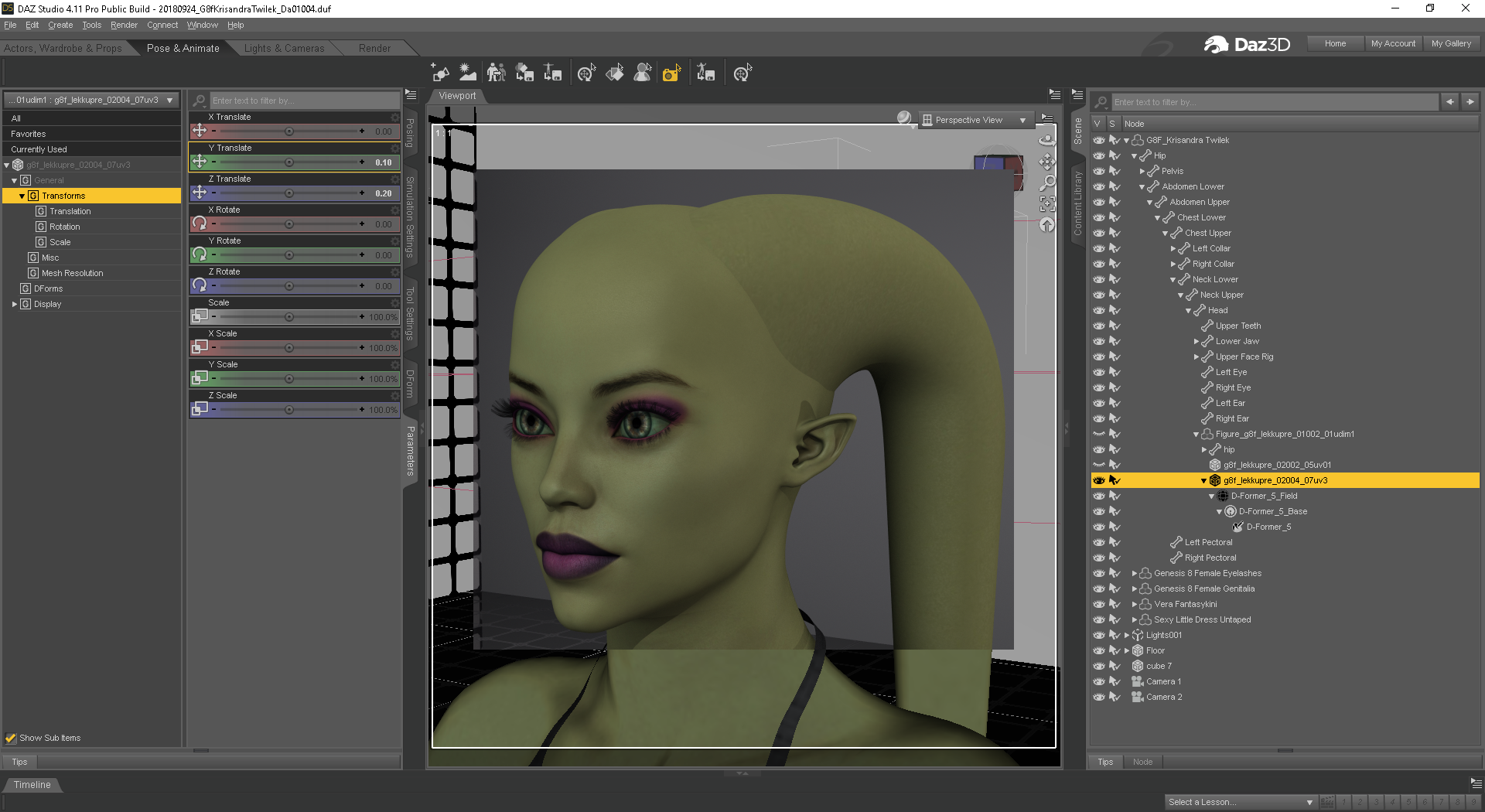Click the Scene filter back arrow
The width and height of the screenshot is (1485, 812).
click(x=1450, y=101)
